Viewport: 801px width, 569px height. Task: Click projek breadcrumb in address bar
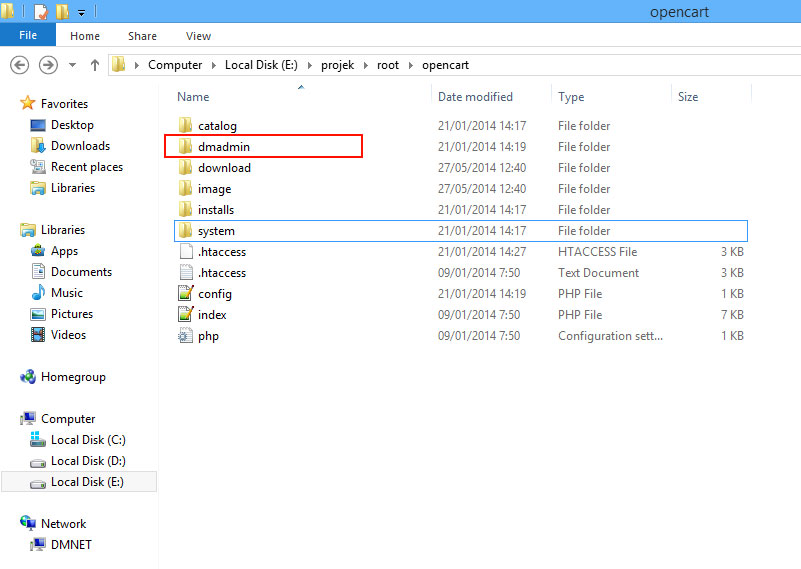(x=337, y=65)
